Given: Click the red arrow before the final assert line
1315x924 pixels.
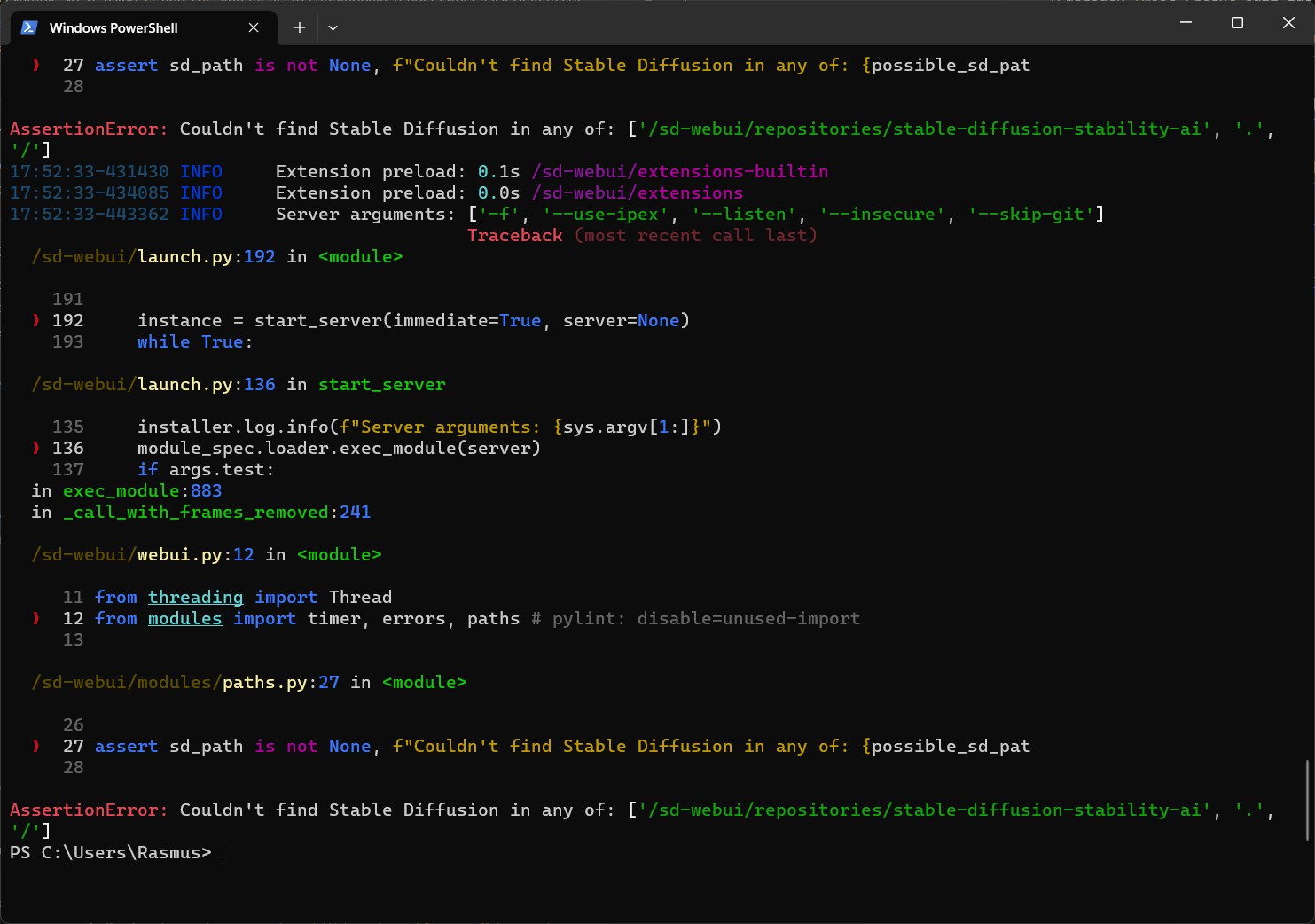Looking at the screenshot, I should pos(35,746).
